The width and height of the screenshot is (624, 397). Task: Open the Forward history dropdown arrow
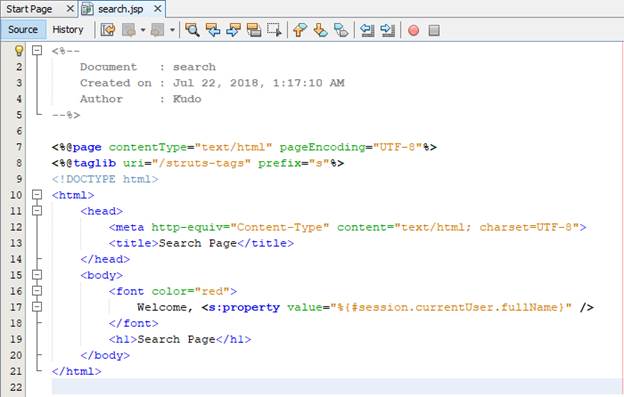pos(172,30)
